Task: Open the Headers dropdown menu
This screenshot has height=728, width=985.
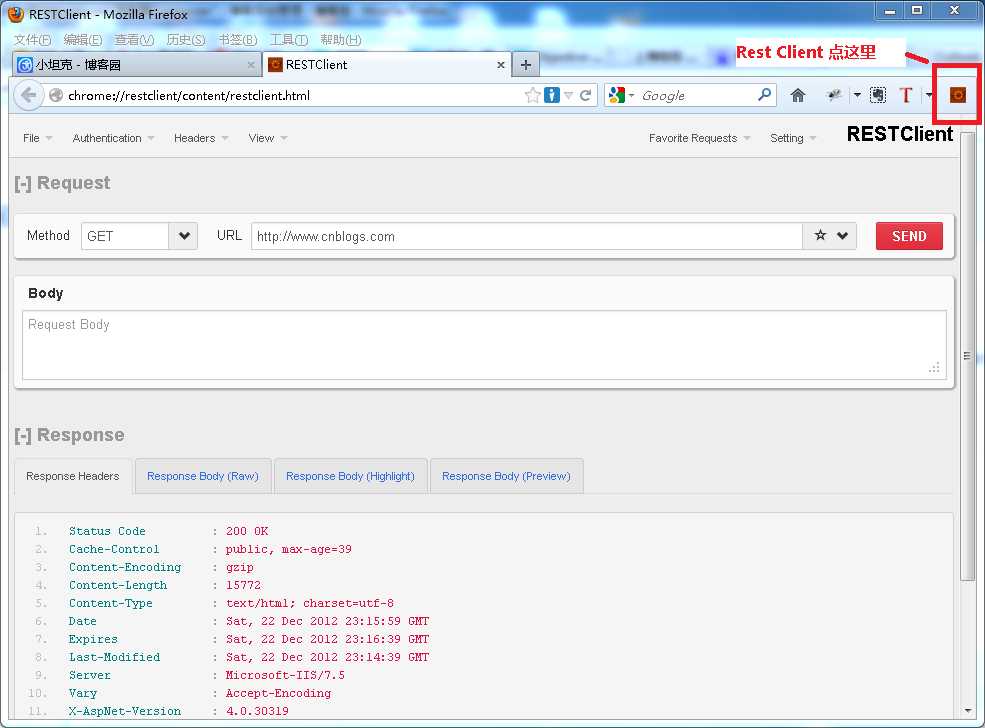Action: click(x=201, y=138)
